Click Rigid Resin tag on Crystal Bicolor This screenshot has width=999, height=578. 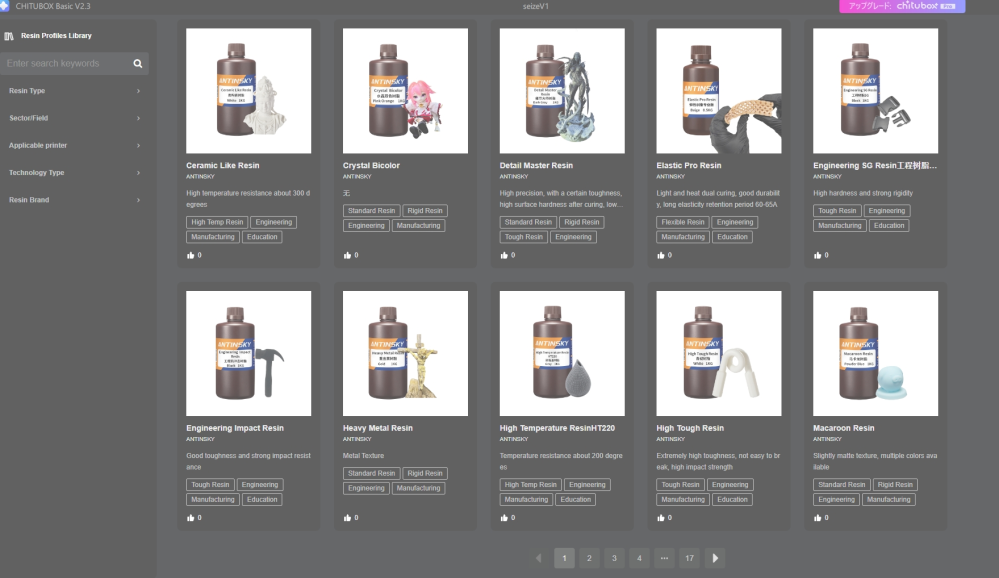coord(425,211)
